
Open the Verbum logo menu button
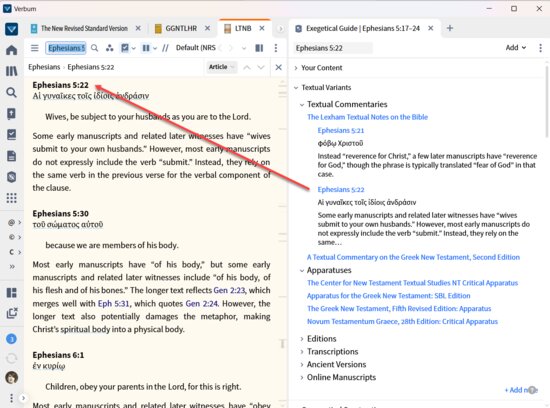(12, 29)
